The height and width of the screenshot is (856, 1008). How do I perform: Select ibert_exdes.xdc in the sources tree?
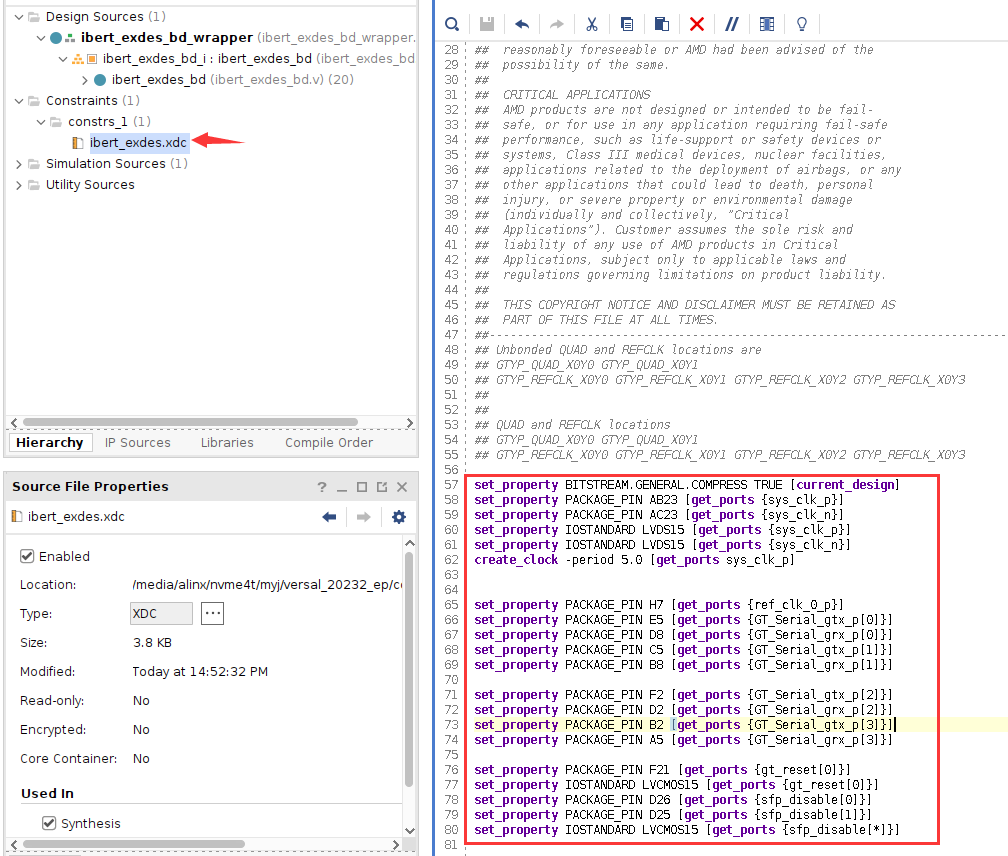pos(138,142)
